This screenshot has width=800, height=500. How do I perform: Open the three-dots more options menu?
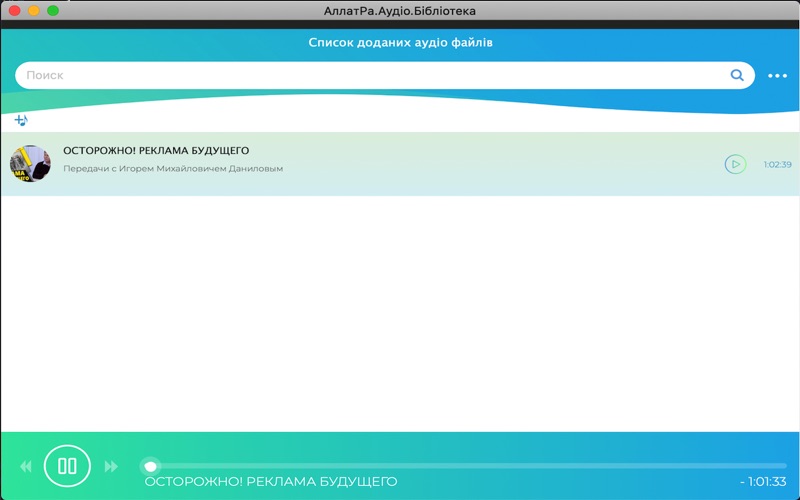click(x=778, y=76)
